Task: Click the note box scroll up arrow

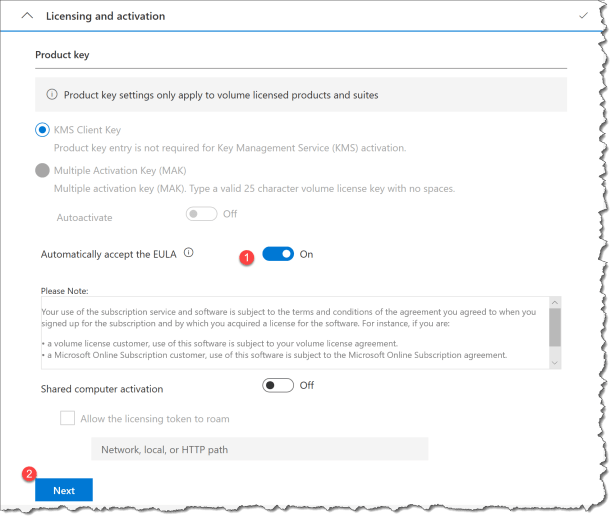Action: (555, 302)
